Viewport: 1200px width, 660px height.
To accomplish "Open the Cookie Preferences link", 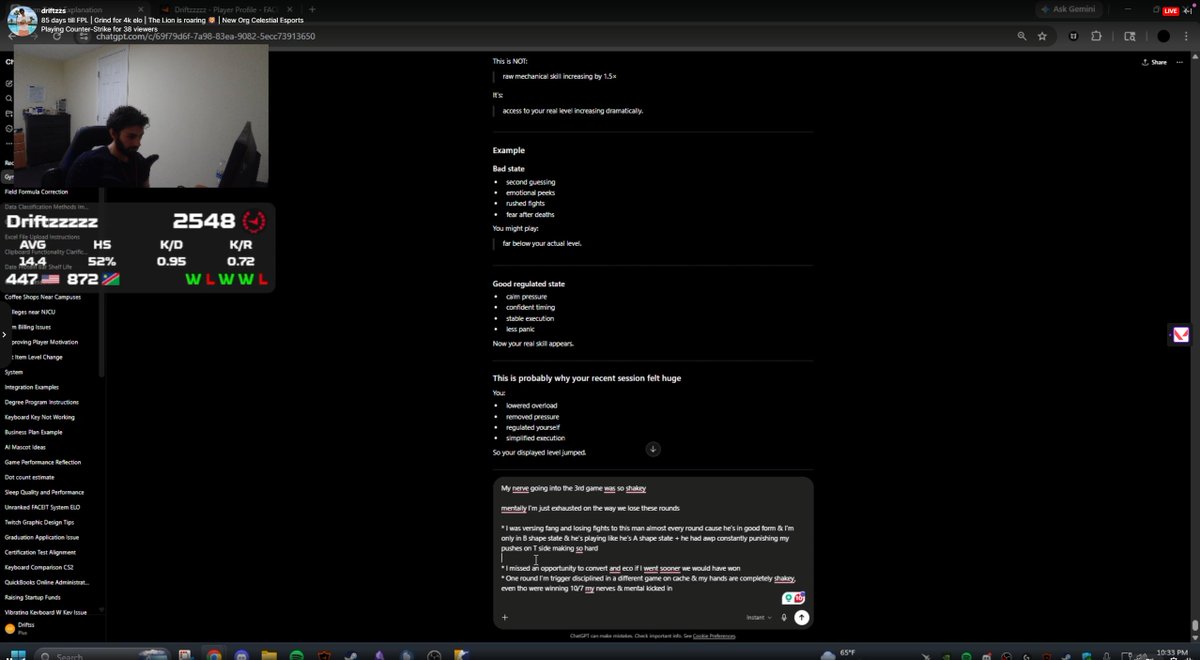I will [x=714, y=636].
